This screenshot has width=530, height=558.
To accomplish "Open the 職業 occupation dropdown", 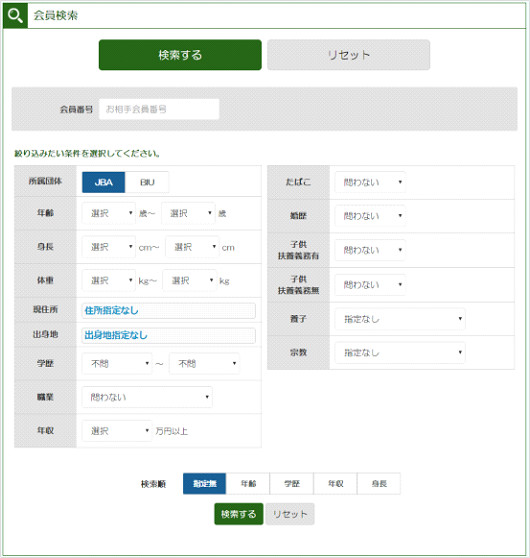I will pos(147,397).
